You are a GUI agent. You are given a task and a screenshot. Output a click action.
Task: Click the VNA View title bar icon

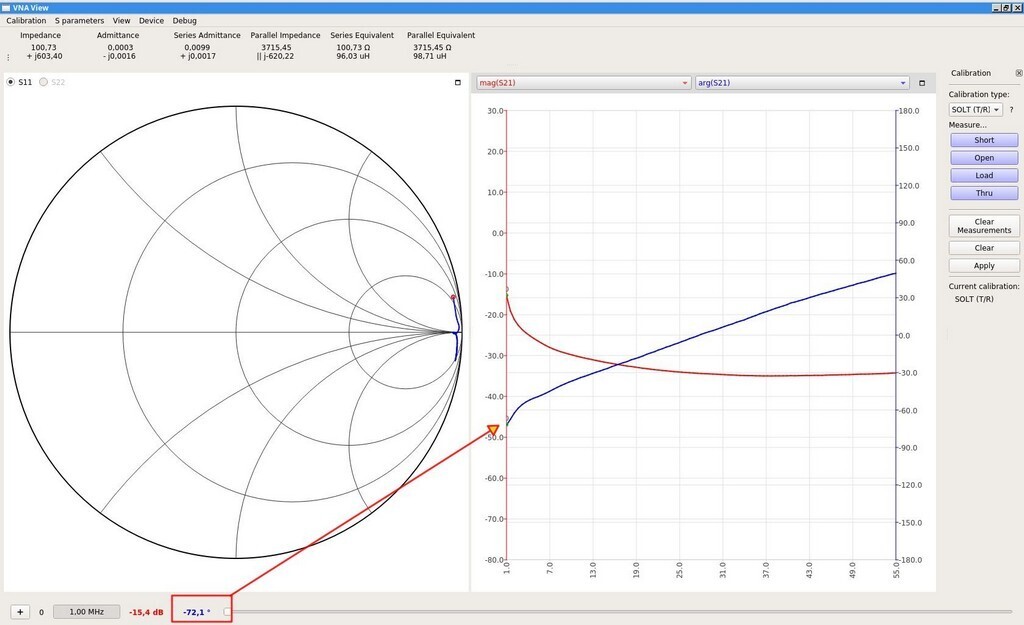[6, 7]
